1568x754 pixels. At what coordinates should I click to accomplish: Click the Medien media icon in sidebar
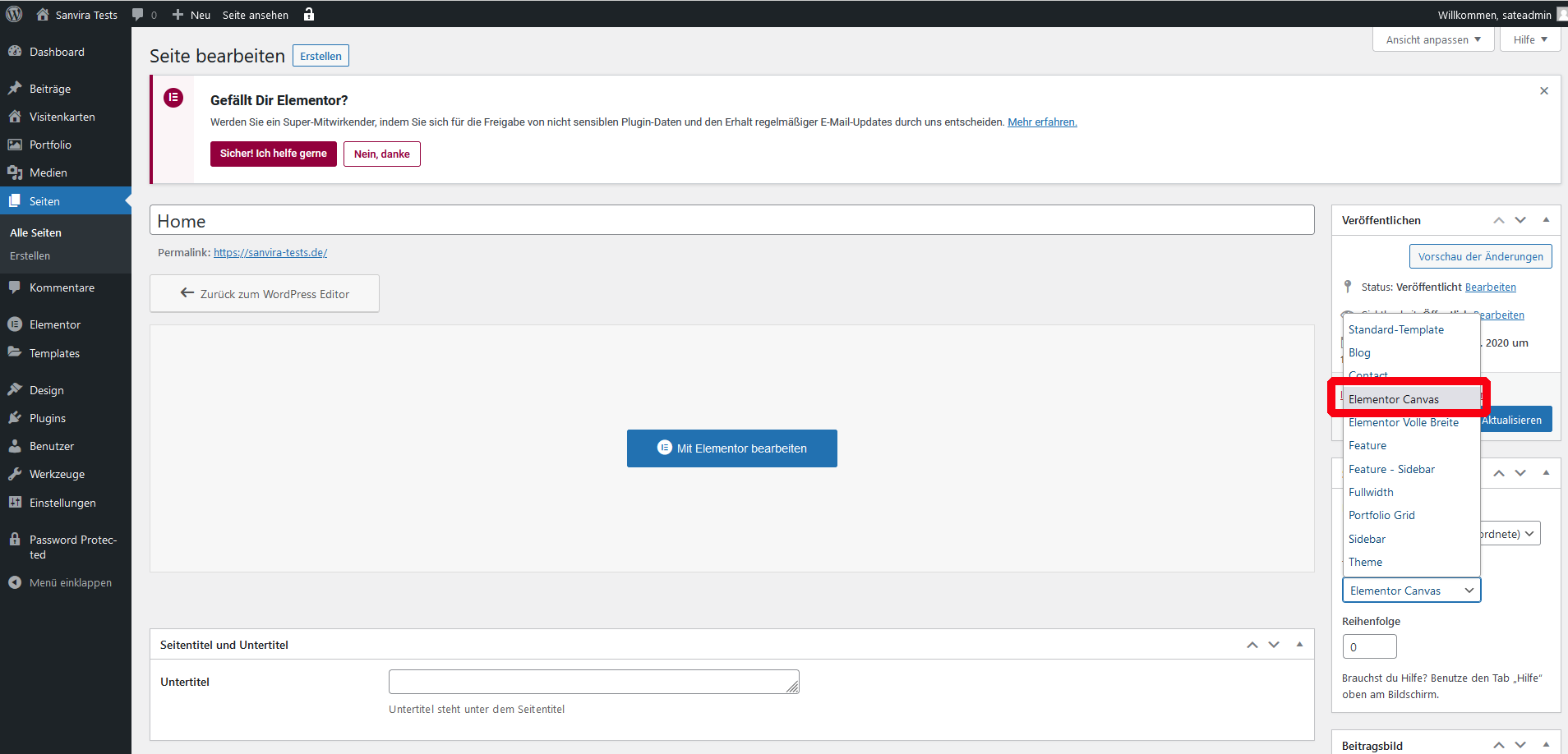[15, 172]
